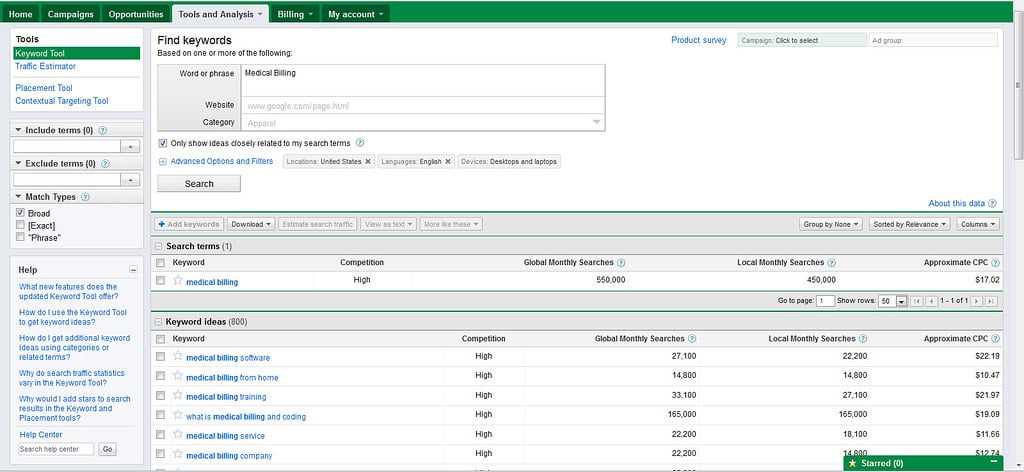Open the Traffic Estimator link

tap(46, 66)
